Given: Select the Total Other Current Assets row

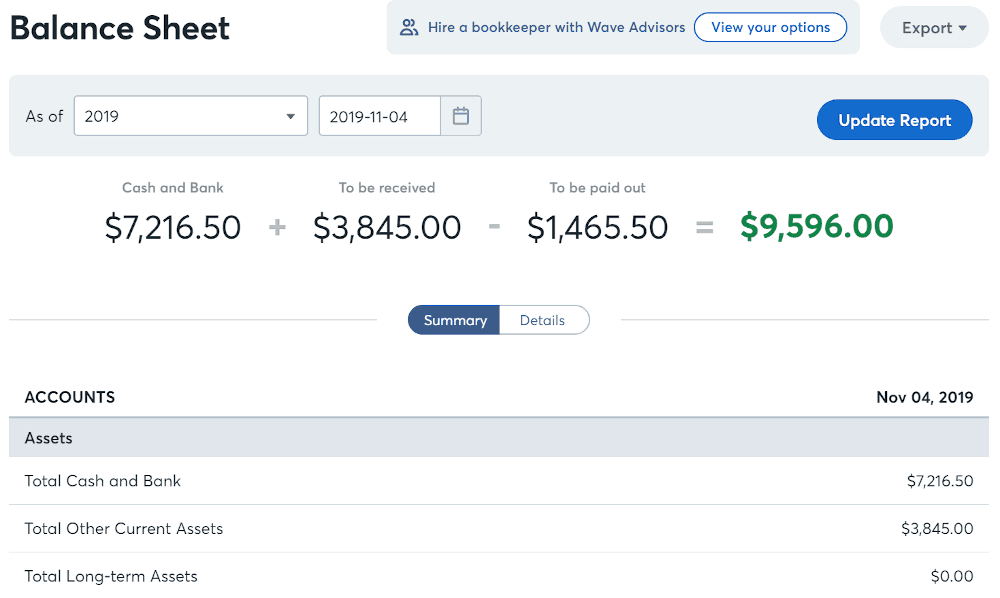Looking at the screenshot, I should (499, 529).
